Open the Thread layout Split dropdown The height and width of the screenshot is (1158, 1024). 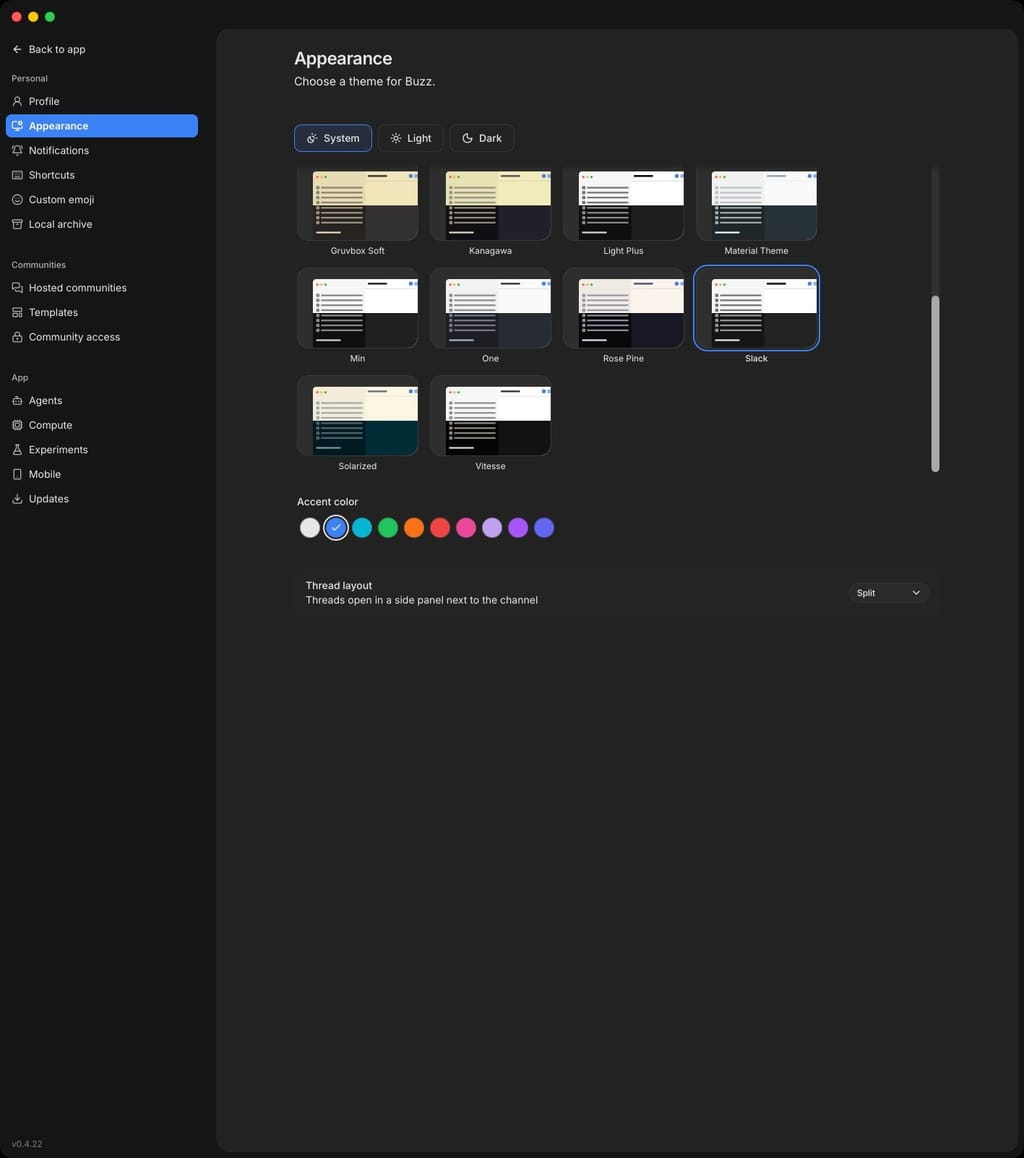pos(888,593)
